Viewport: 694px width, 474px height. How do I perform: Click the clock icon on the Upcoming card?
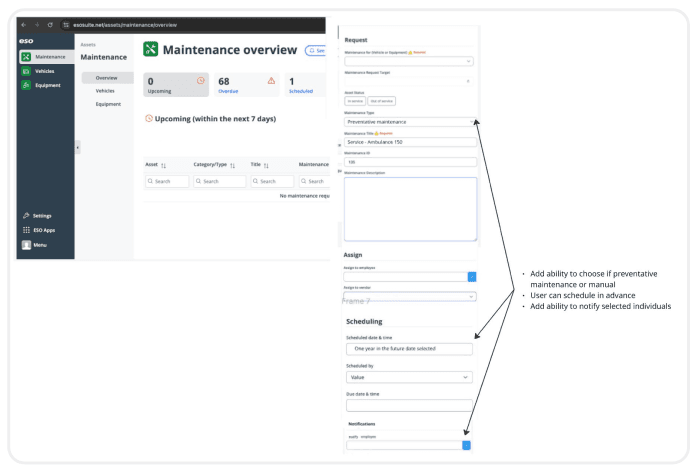(201, 80)
